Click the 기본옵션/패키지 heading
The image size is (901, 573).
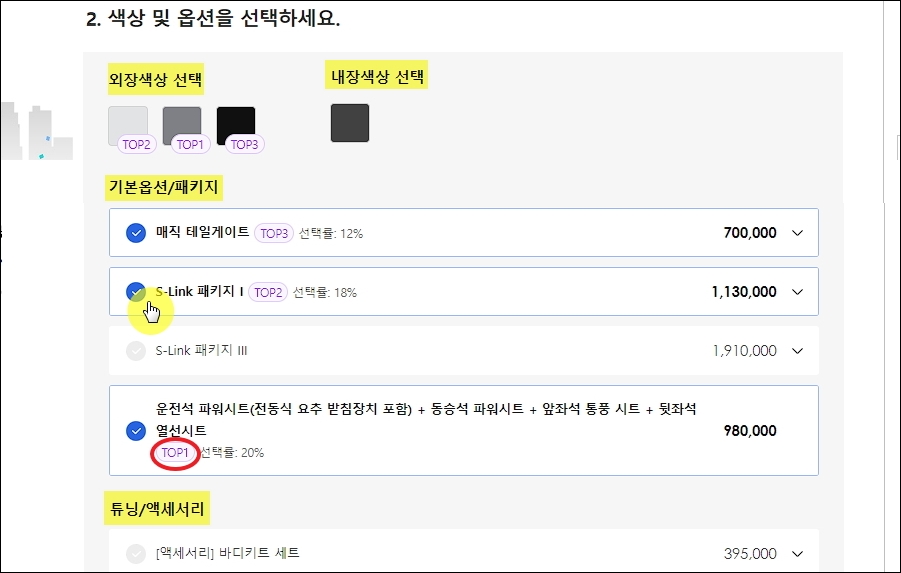click(164, 187)
